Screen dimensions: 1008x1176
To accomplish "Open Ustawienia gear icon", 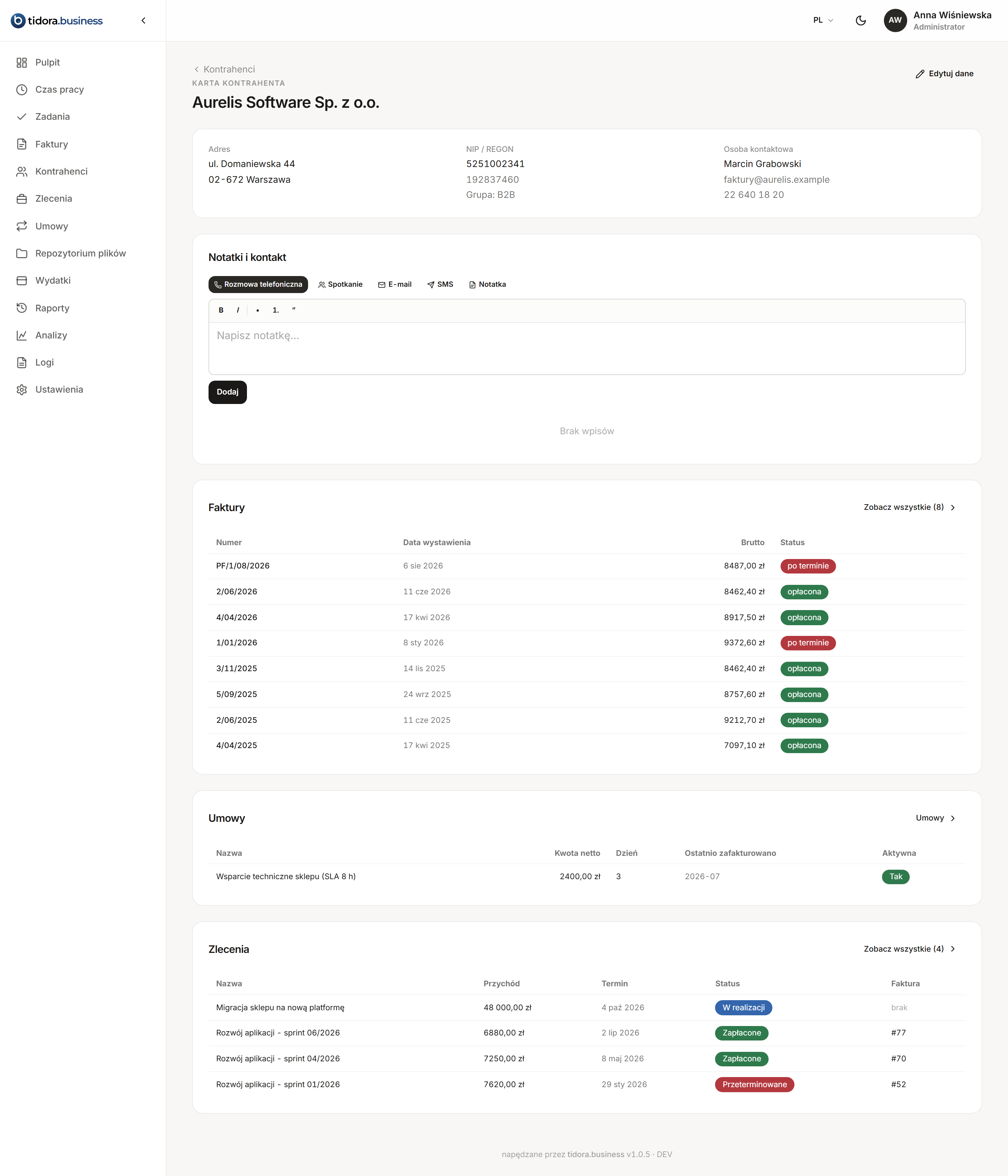I will pyautogui.click(x=21, y=390).
